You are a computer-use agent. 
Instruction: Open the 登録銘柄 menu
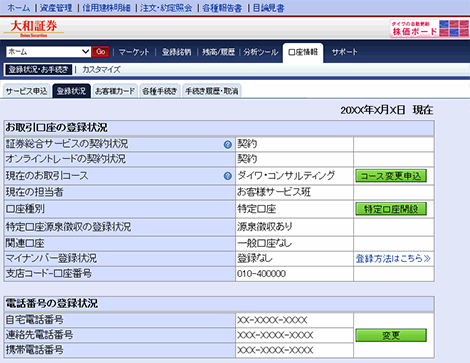click(x=176, y=52)
